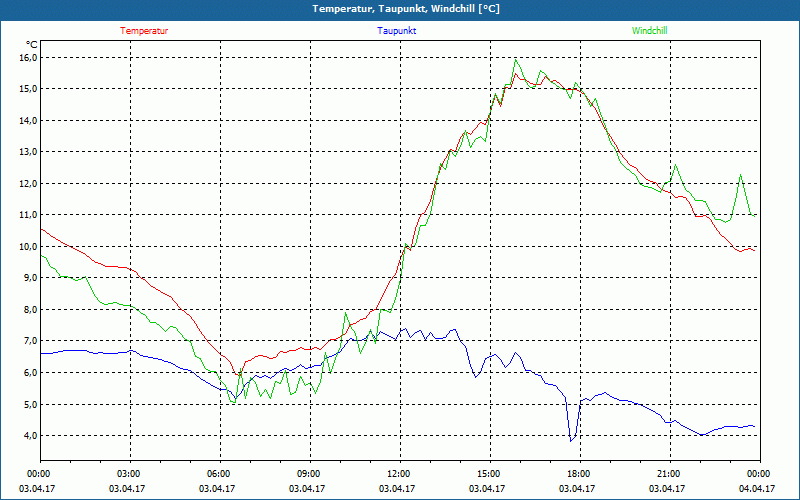Click the 6,0 y-axis value
Viewport: 800px width, 500px height.
click(31, 372)
